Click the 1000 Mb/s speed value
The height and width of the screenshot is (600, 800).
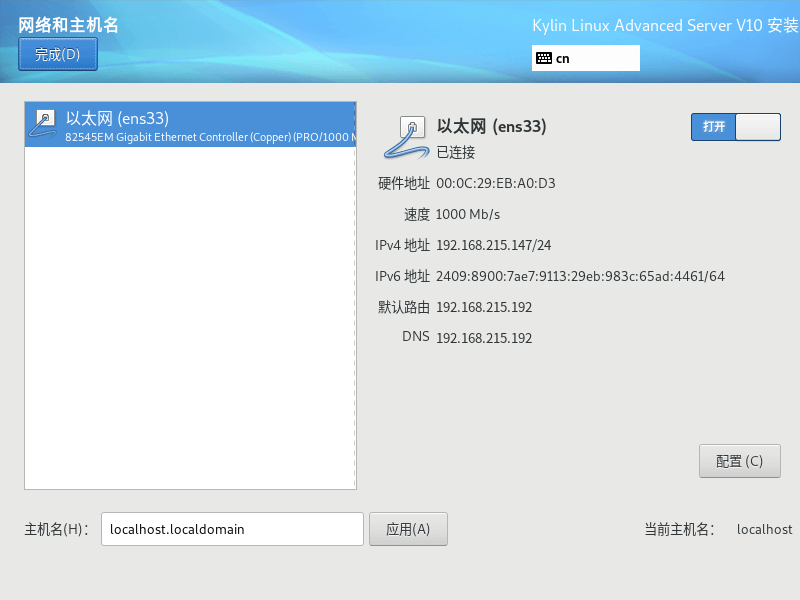coord(468,214)
